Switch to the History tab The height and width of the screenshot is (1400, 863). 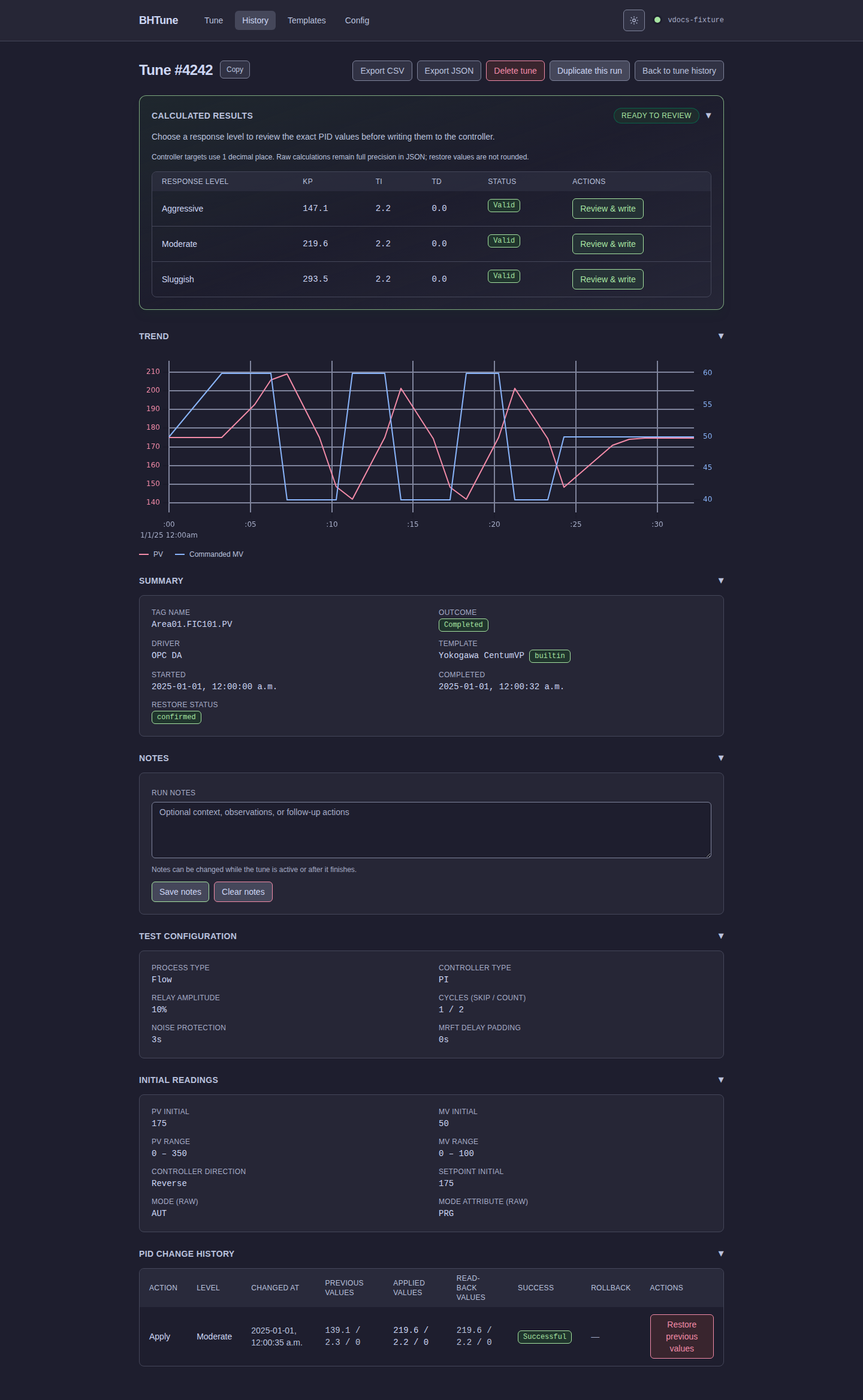tap(255, 20)
